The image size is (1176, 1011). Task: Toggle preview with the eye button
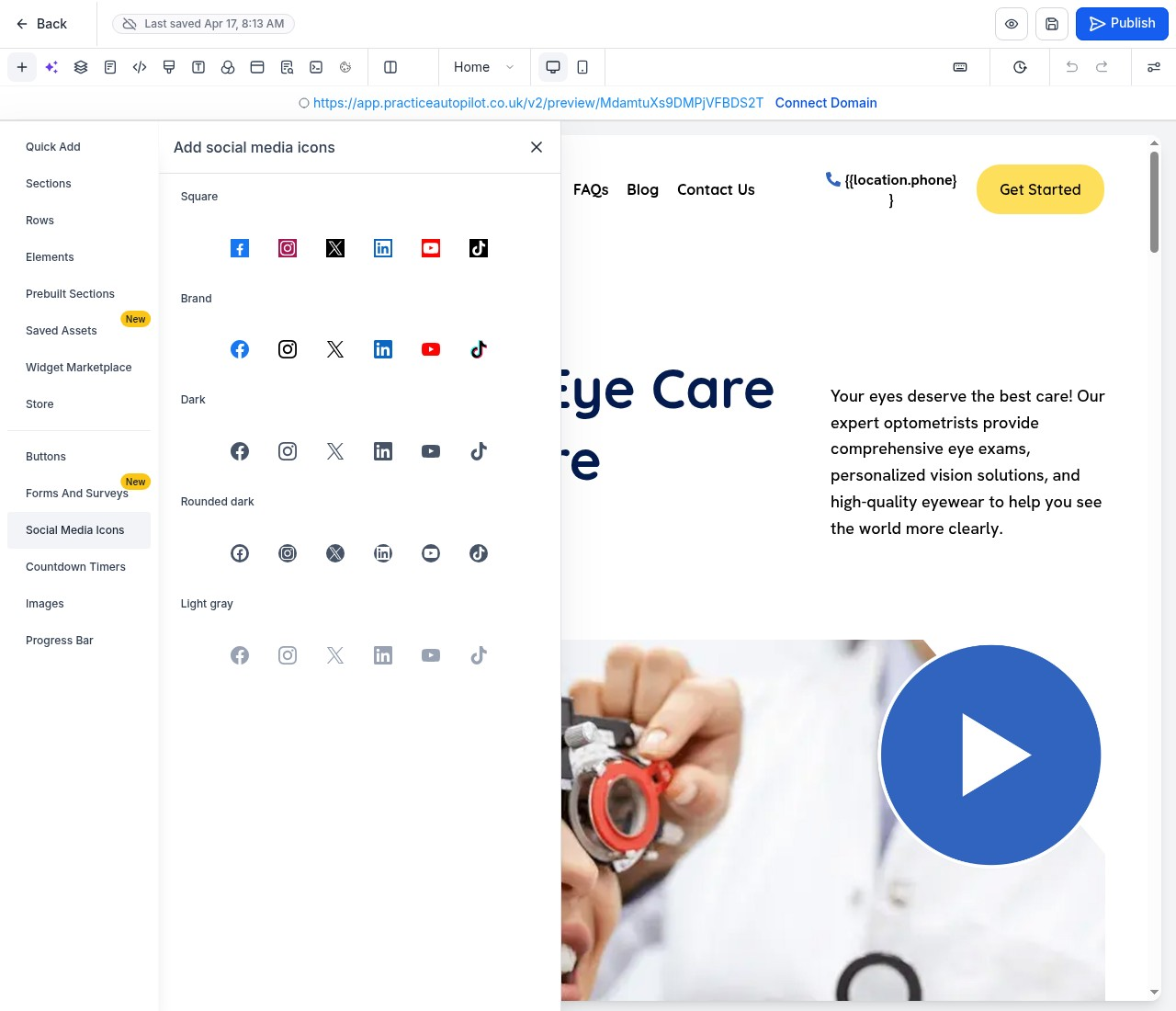click(1012, 24)
